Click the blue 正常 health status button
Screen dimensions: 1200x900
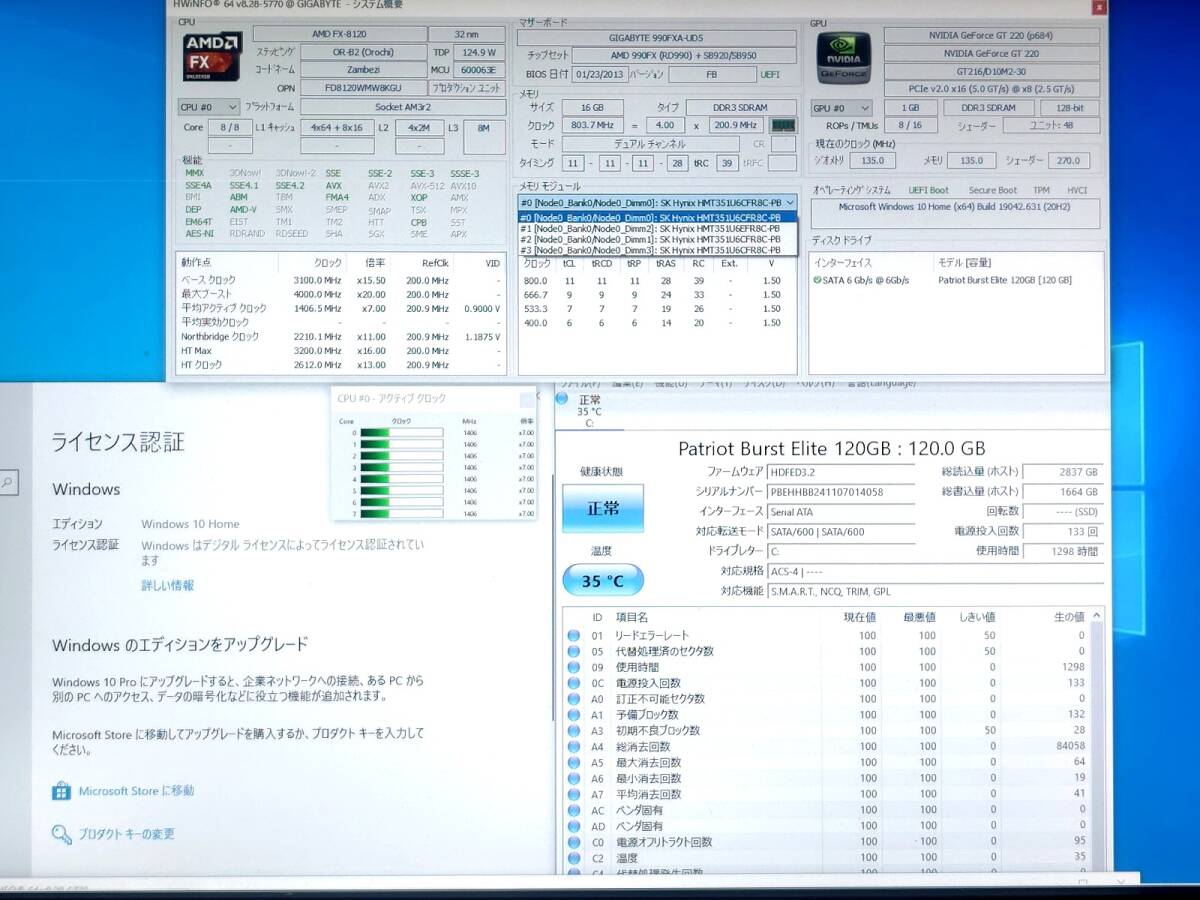point(603,509)
